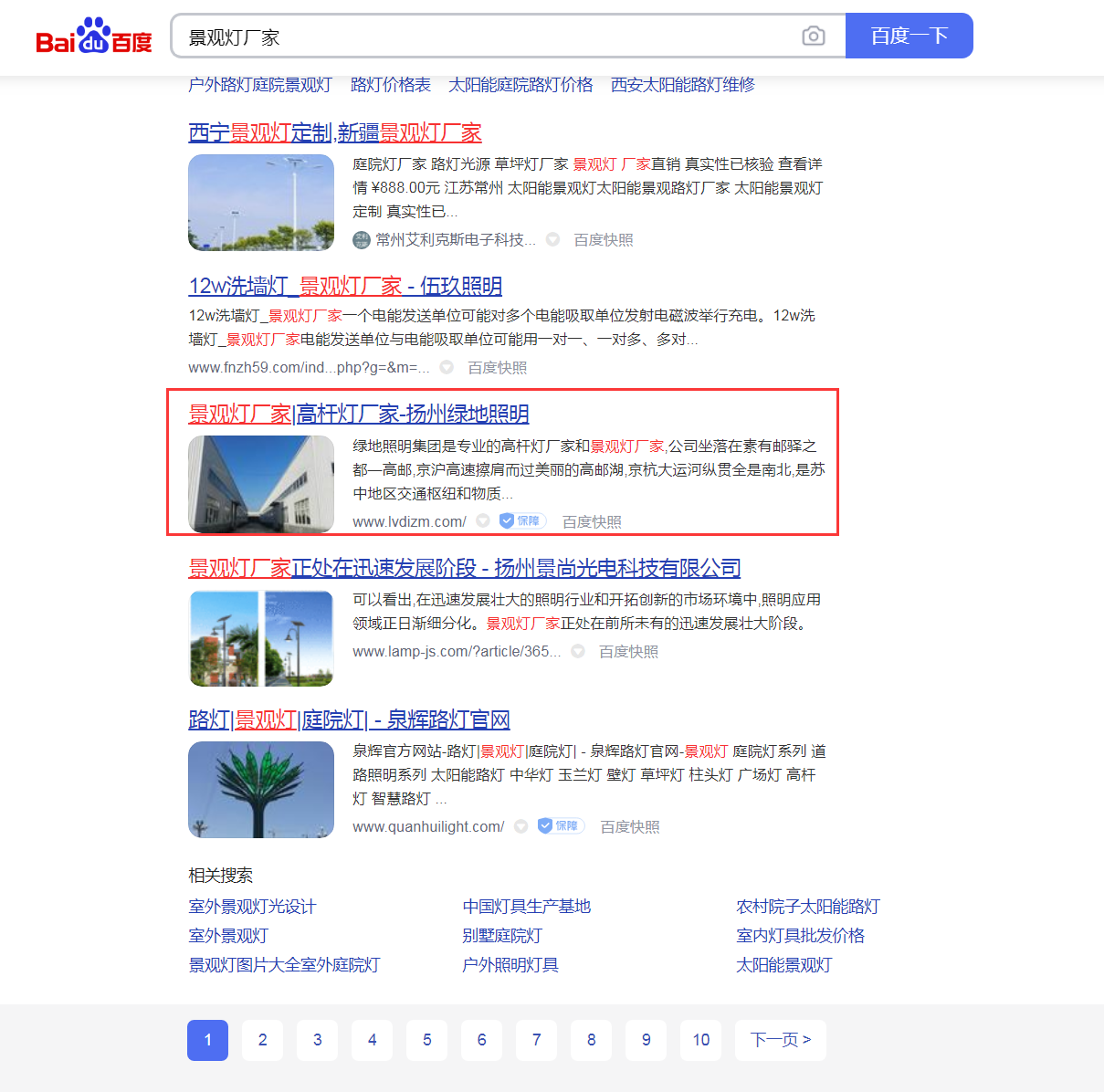Search related term 中国灯具生产基地
The image size is (1104, 1092).
click(x=527, y=907)
